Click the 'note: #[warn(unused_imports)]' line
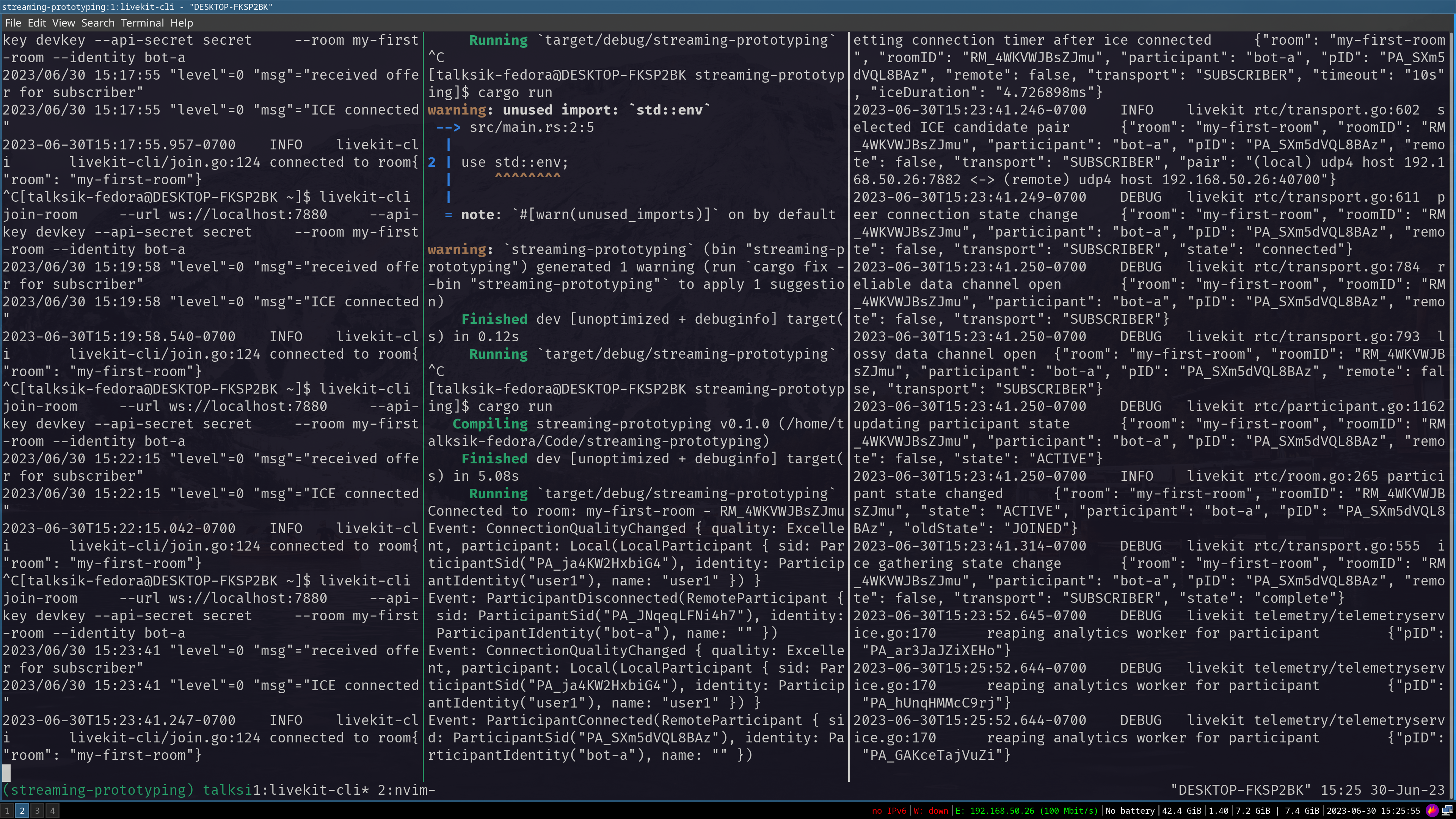The image size is (1456, 819). 640,215
